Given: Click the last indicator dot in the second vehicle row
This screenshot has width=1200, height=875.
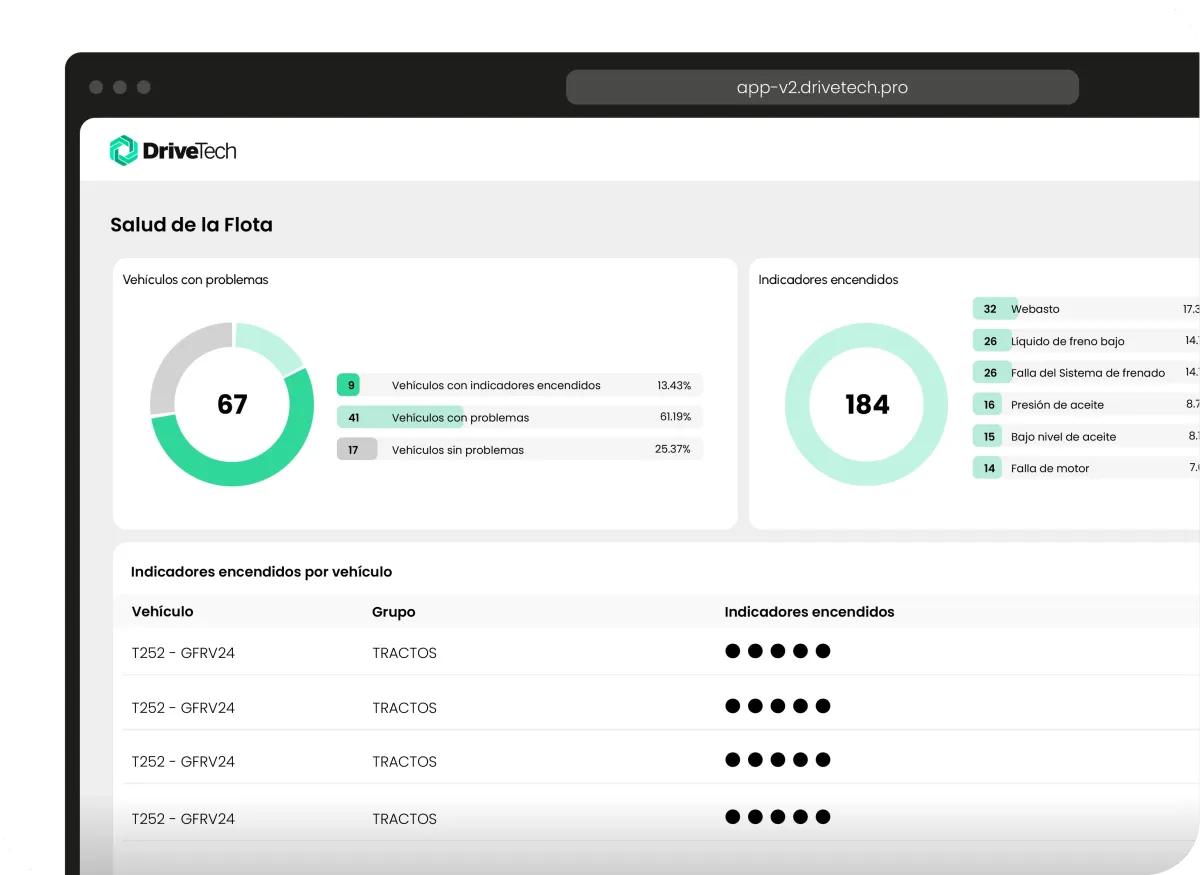Looking at the screenshot, I should click(823, 706).
